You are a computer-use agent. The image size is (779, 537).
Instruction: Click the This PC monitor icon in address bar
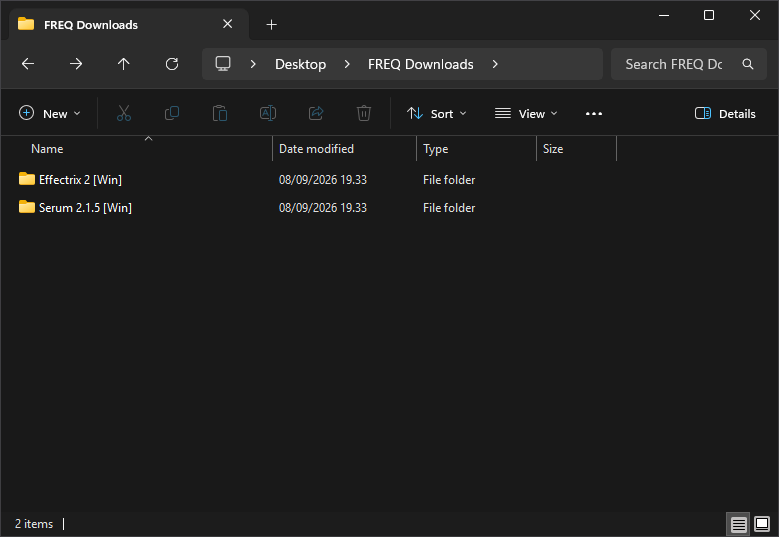click(223, 64)
